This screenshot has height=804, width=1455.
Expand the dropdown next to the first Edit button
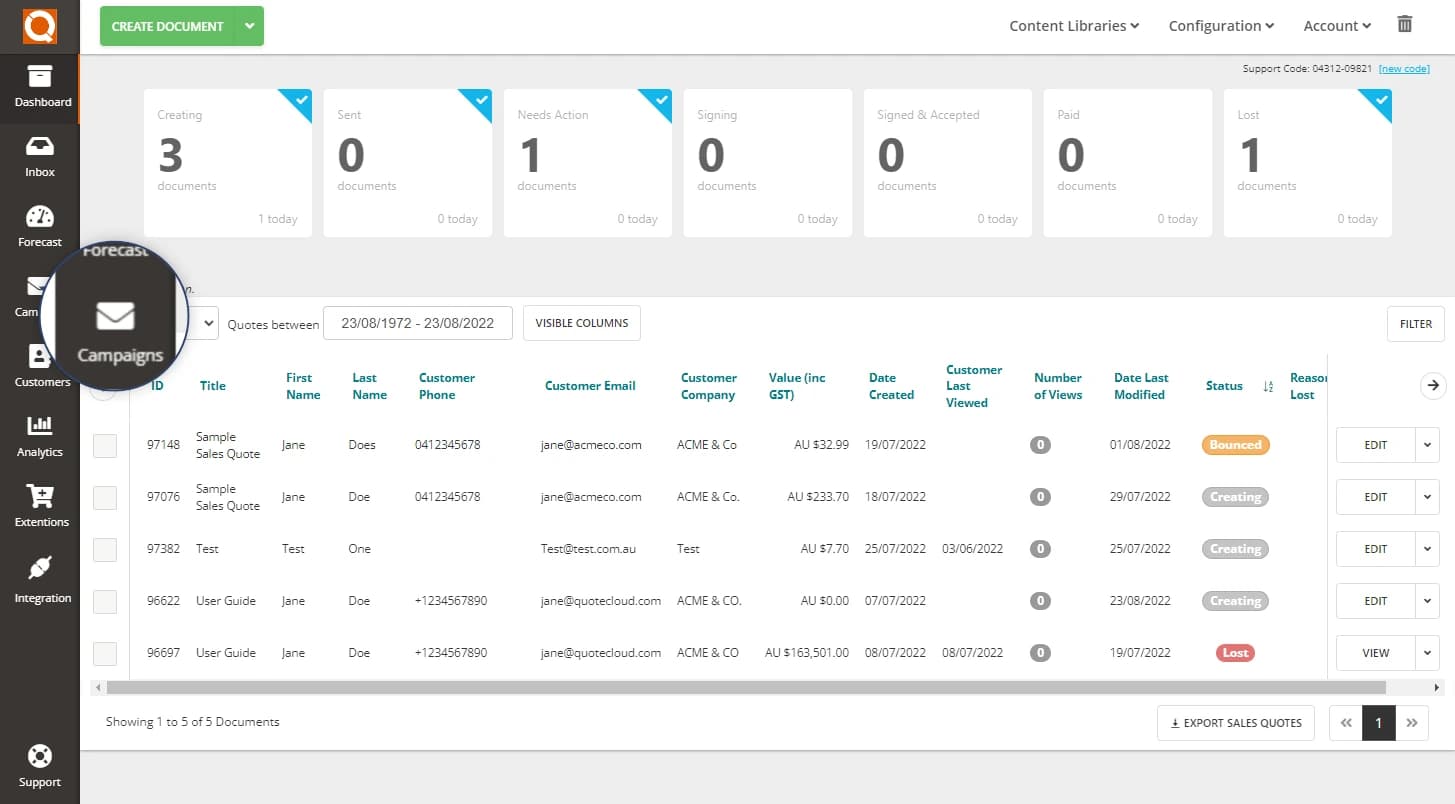pos(1427,445)
